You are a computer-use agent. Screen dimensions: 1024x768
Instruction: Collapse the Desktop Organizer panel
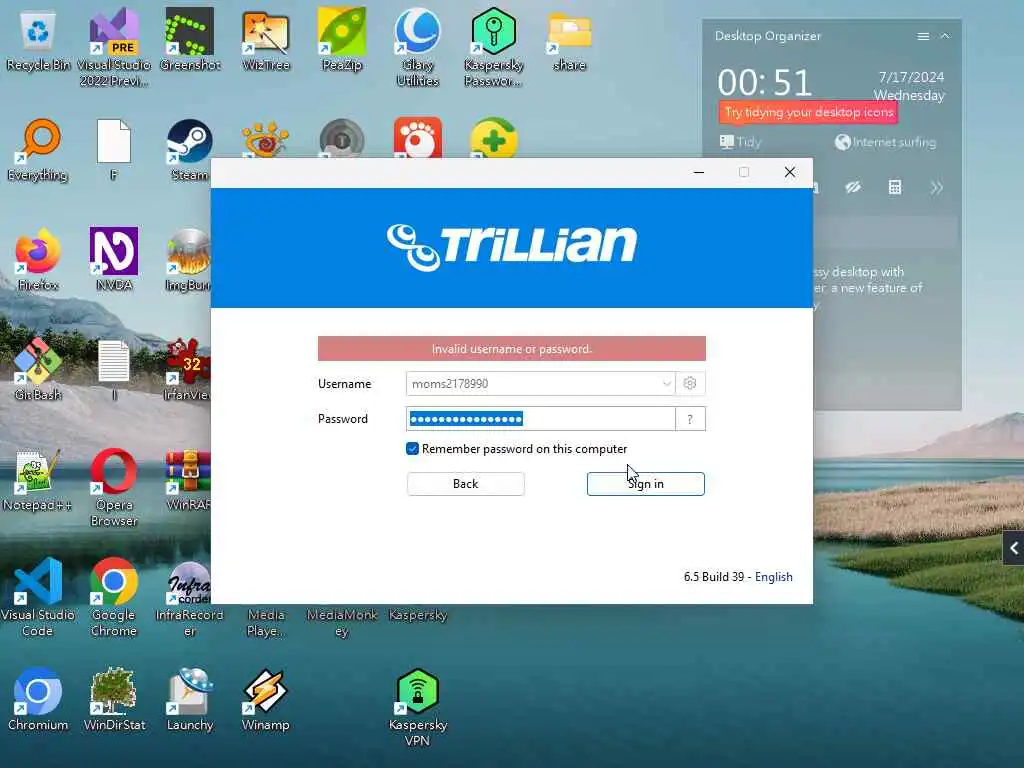pos(945,36)
